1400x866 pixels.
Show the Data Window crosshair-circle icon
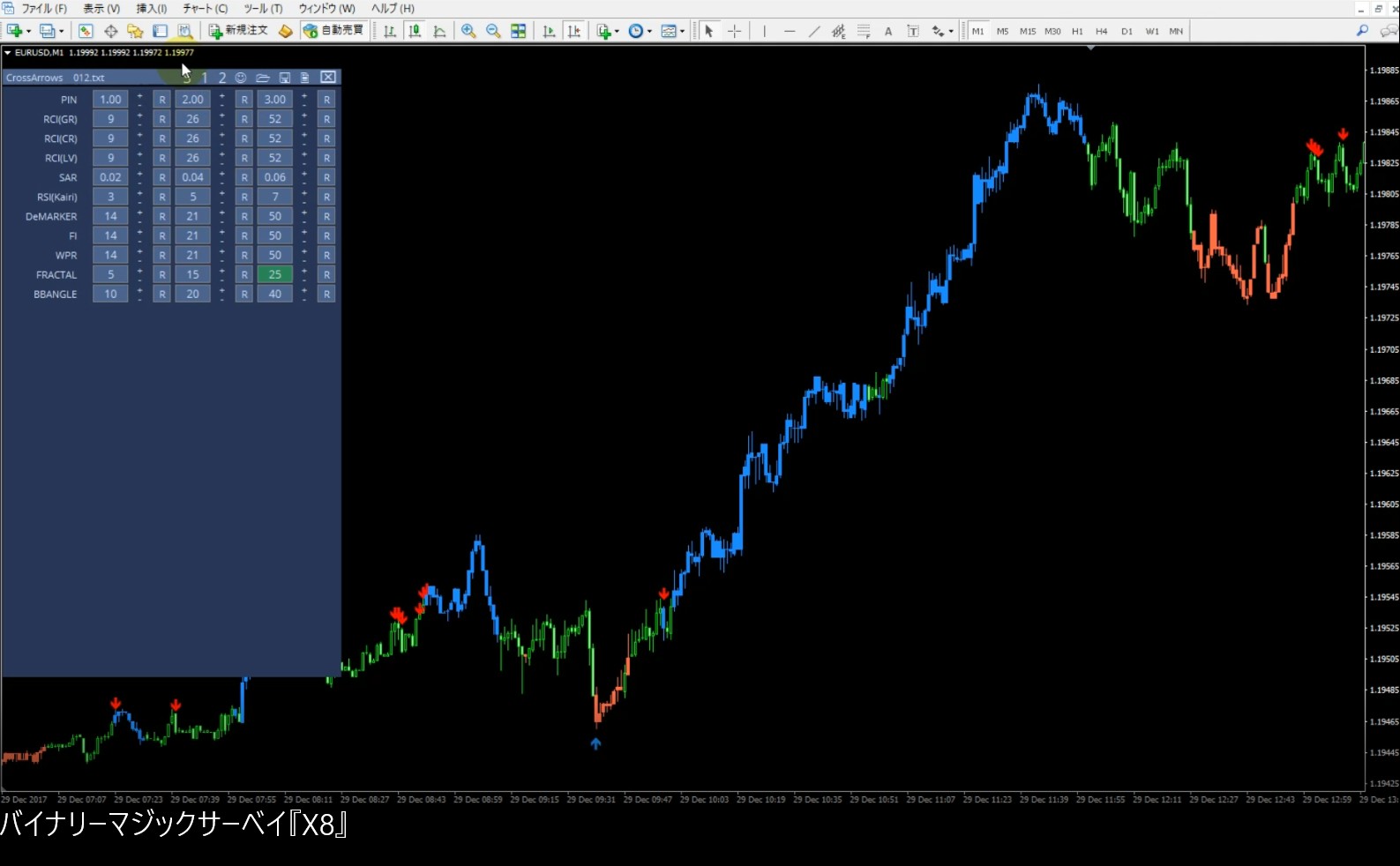coord(110,31)
